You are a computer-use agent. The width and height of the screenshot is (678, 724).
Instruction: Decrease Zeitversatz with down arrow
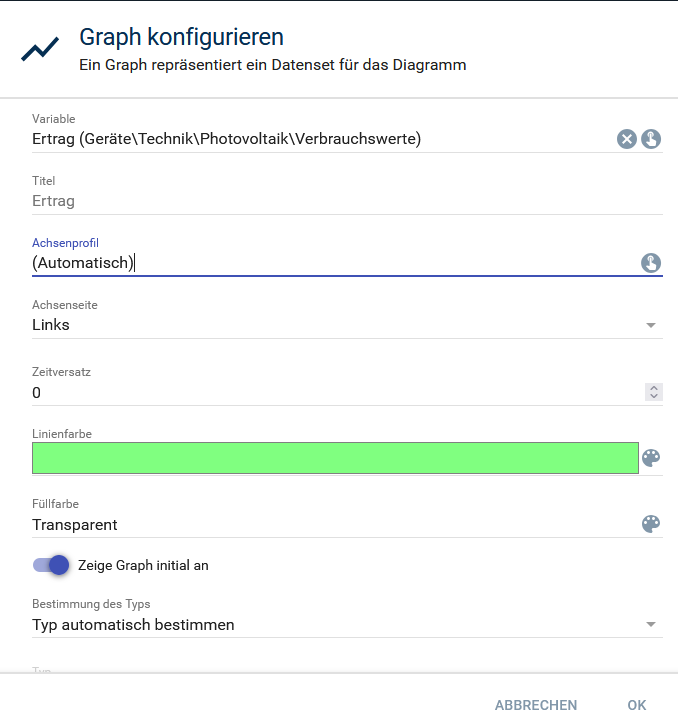point(654,397)
